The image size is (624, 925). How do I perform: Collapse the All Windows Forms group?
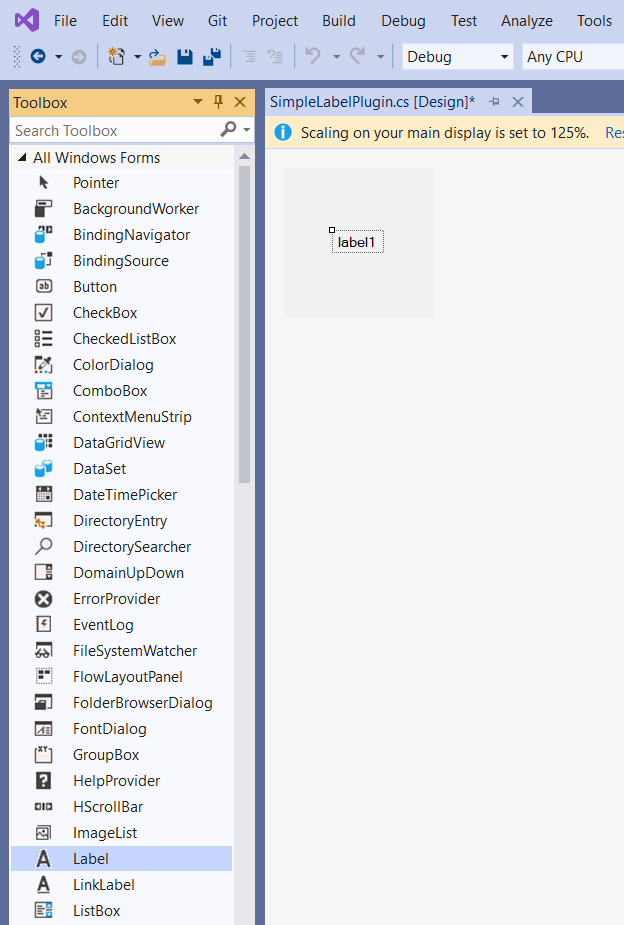point(22,158)
